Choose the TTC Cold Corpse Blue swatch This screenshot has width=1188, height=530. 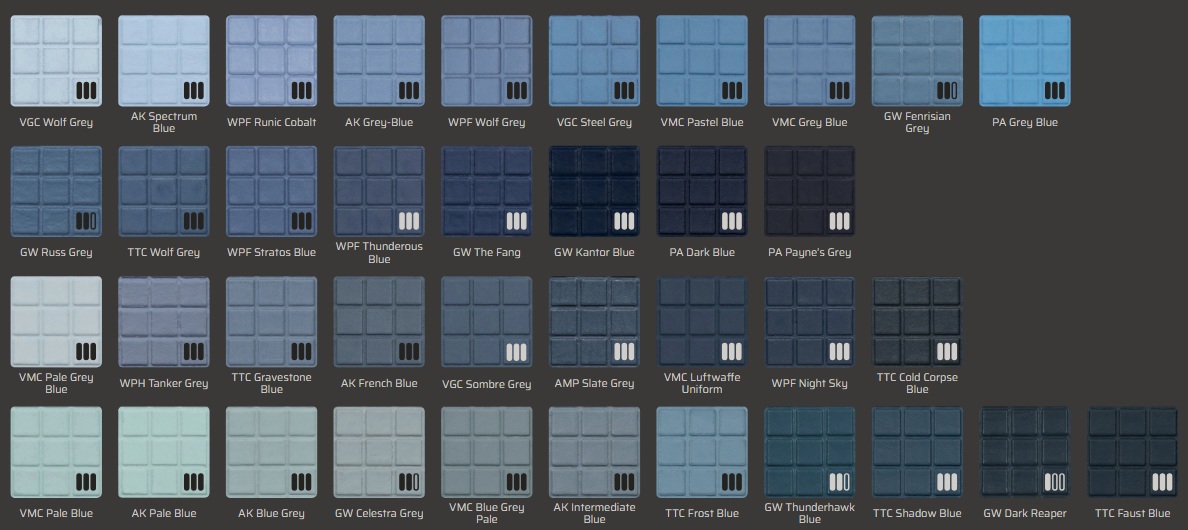(x=917, y=322)
